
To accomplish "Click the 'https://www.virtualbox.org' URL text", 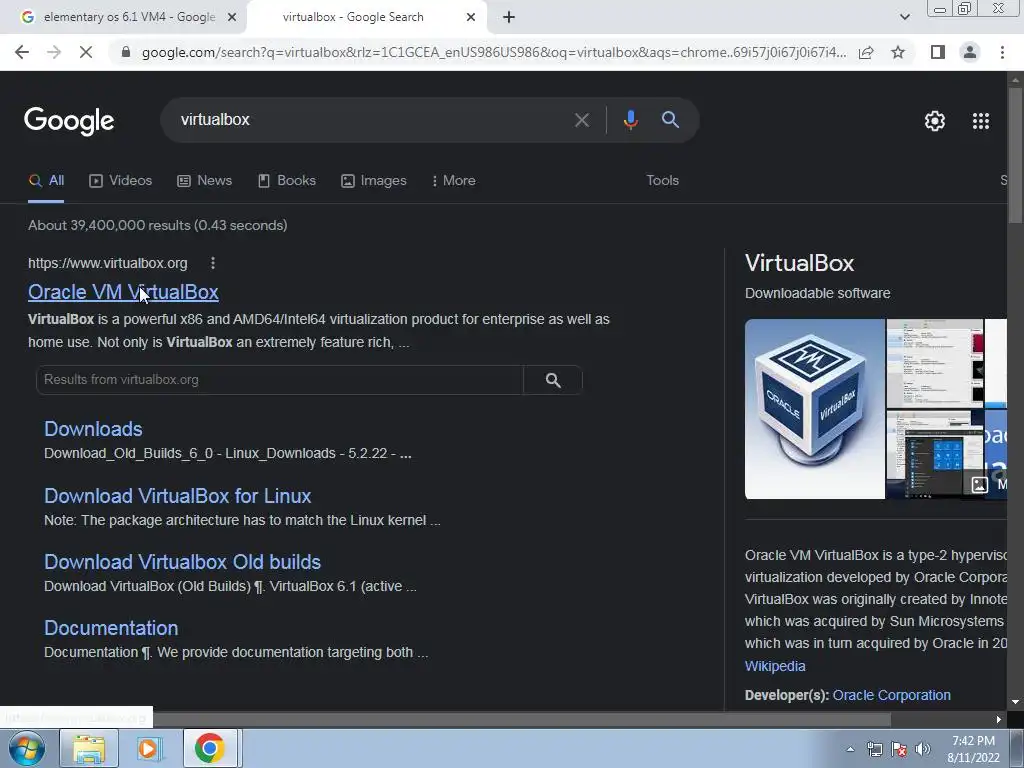I will (108, 263).
